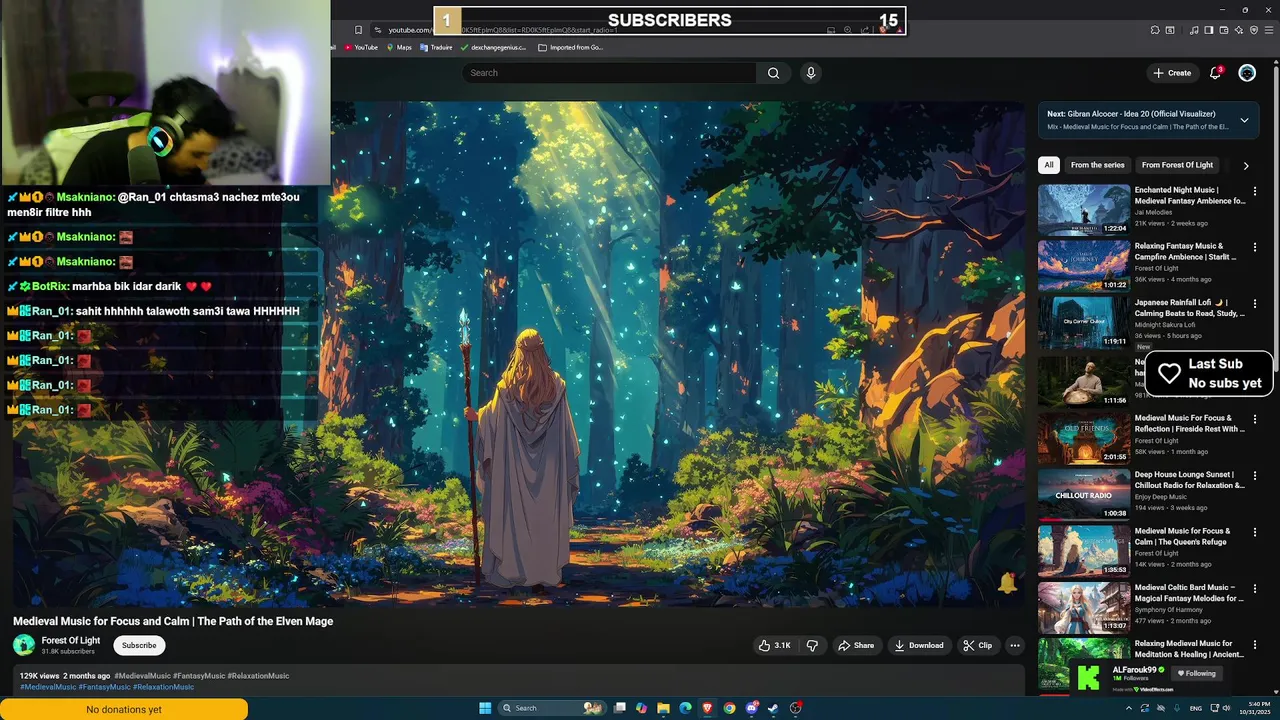The height and width of the screenshot is (720, 1280).
Task: Open Discord from the taskbar
Action: [x=751, y=708]
